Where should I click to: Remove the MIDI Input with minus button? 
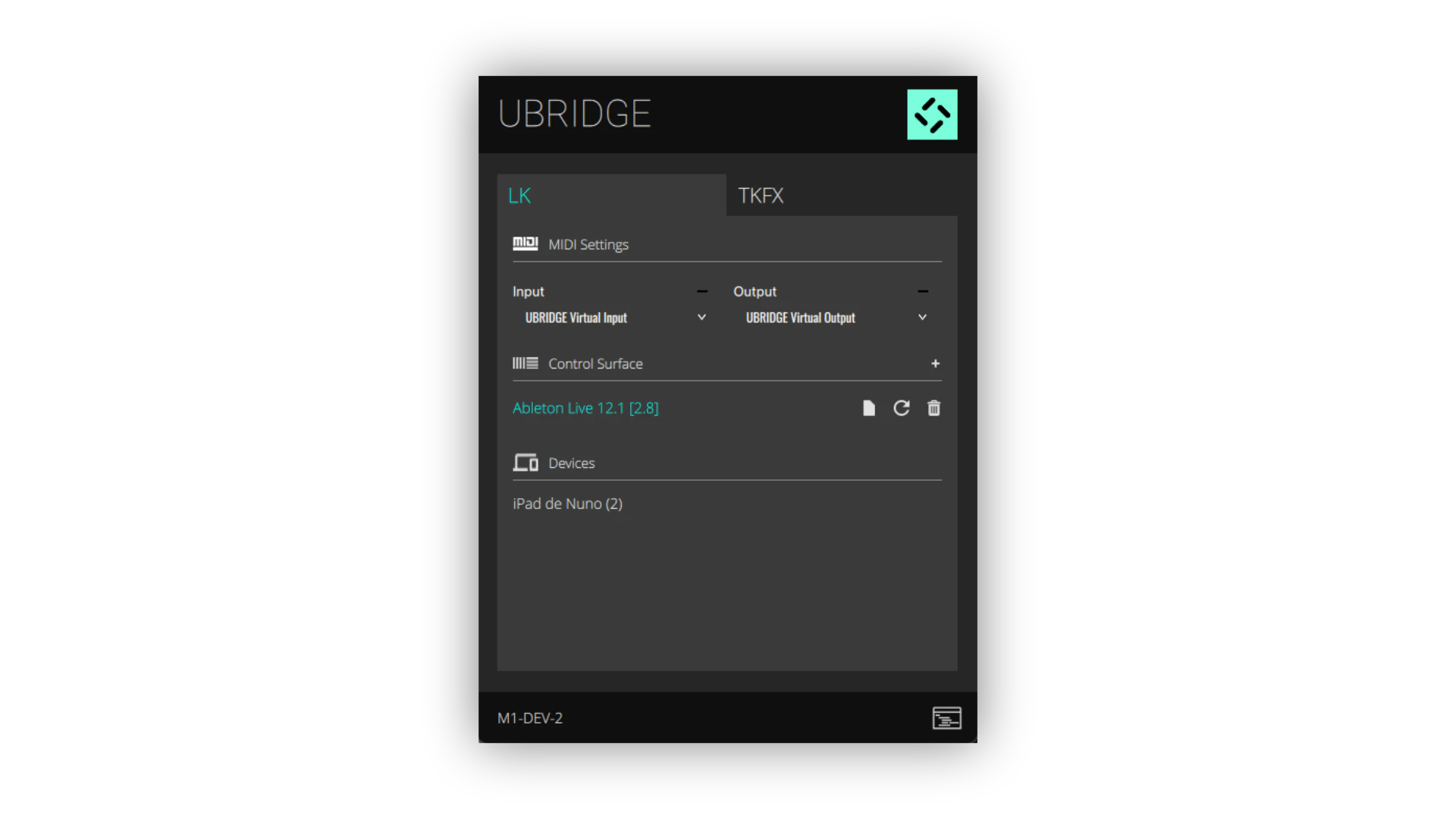[702, 291]
